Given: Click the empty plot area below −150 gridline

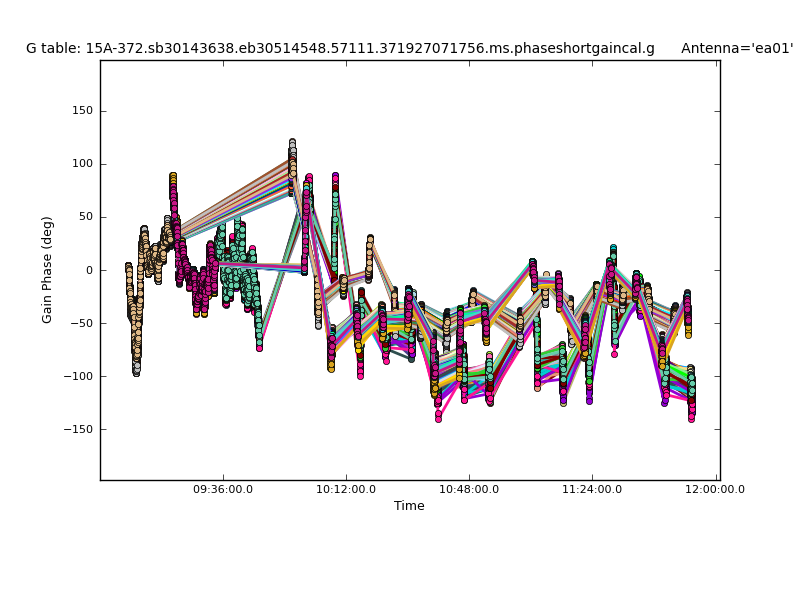Looking at the screenshot, I should 400,455.
